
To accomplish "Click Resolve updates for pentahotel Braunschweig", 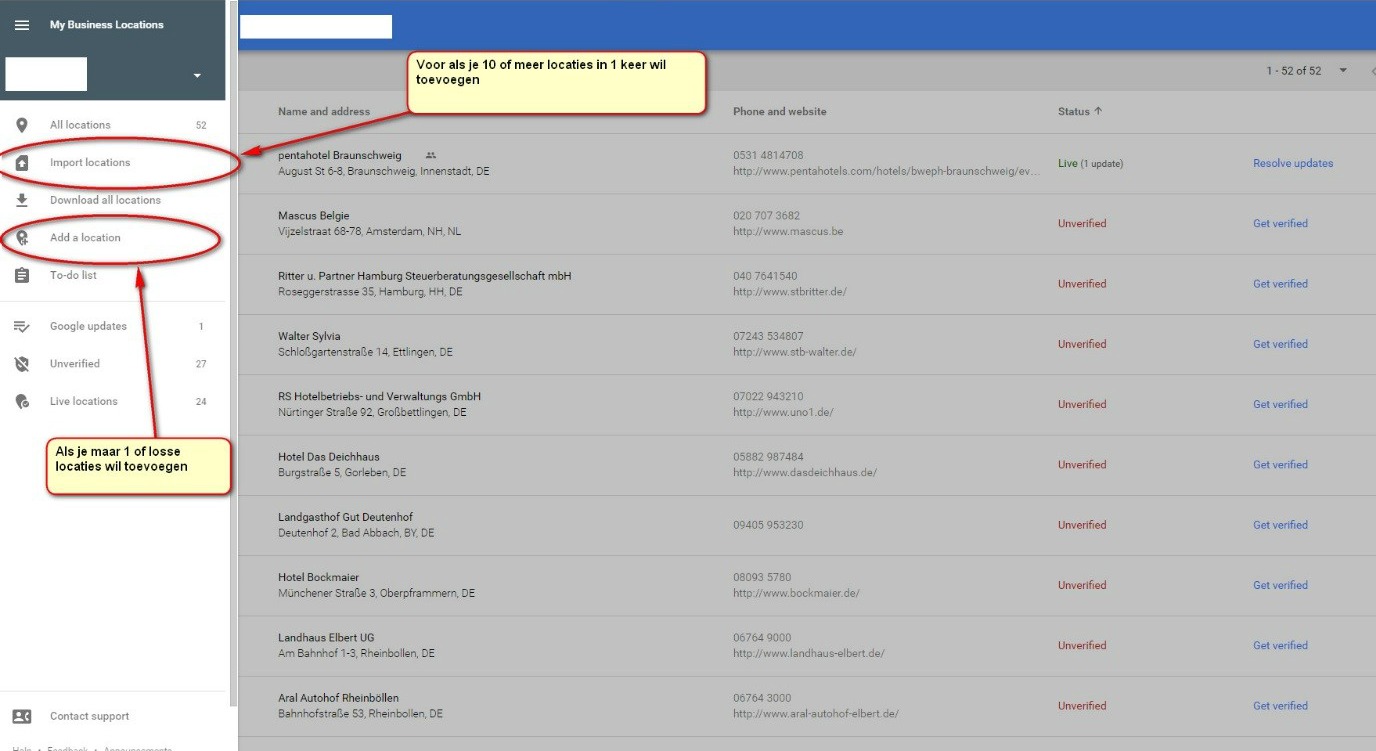I will (x=1293, y=163).
